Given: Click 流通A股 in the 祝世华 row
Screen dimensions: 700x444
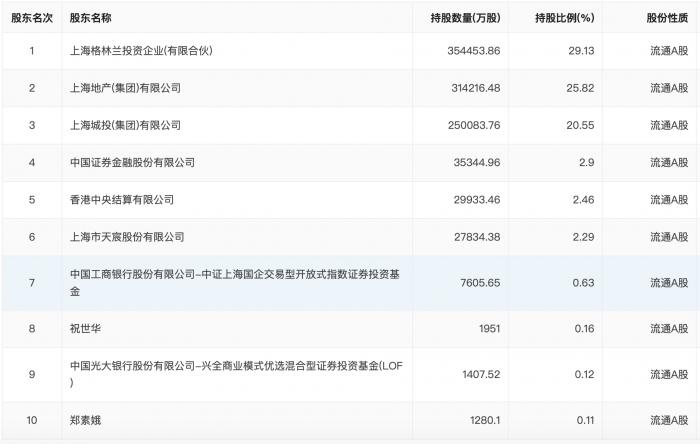Looking at the screenshot, I should (669, 329).
